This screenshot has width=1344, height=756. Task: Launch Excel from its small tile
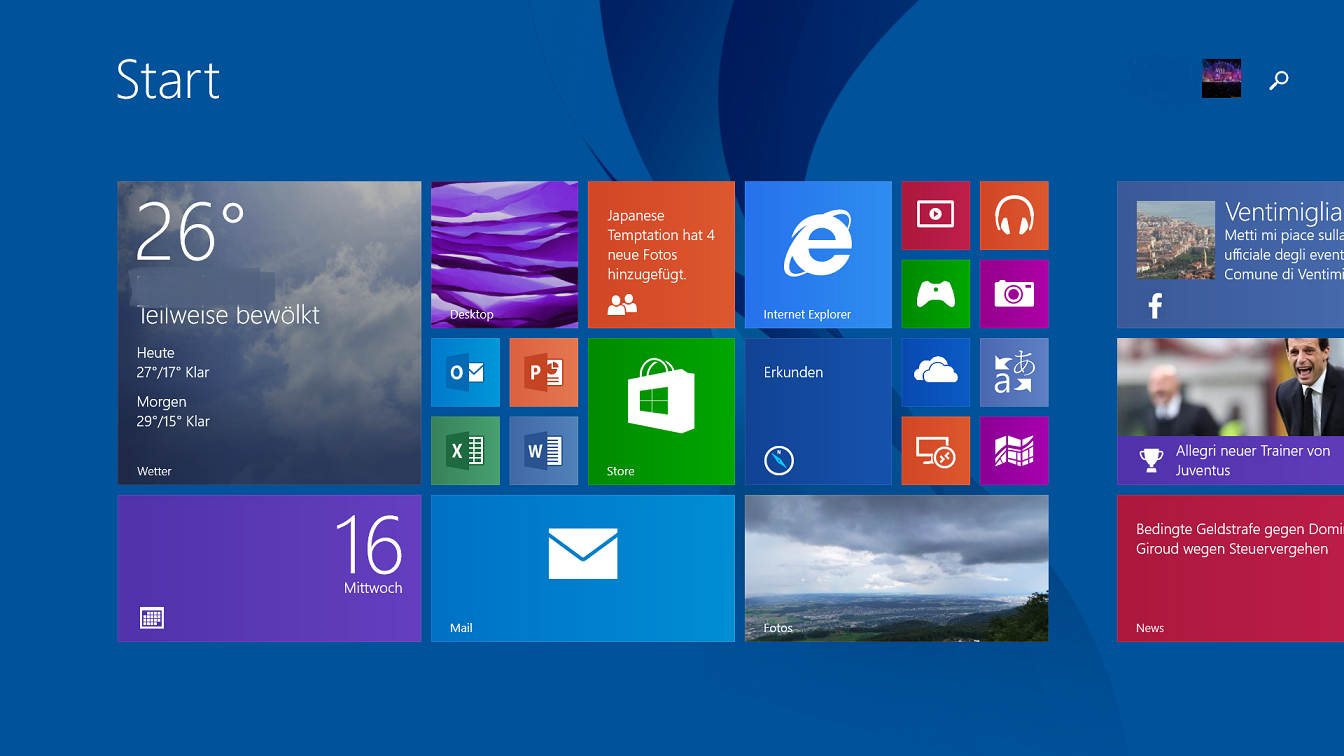click(465, 451)
